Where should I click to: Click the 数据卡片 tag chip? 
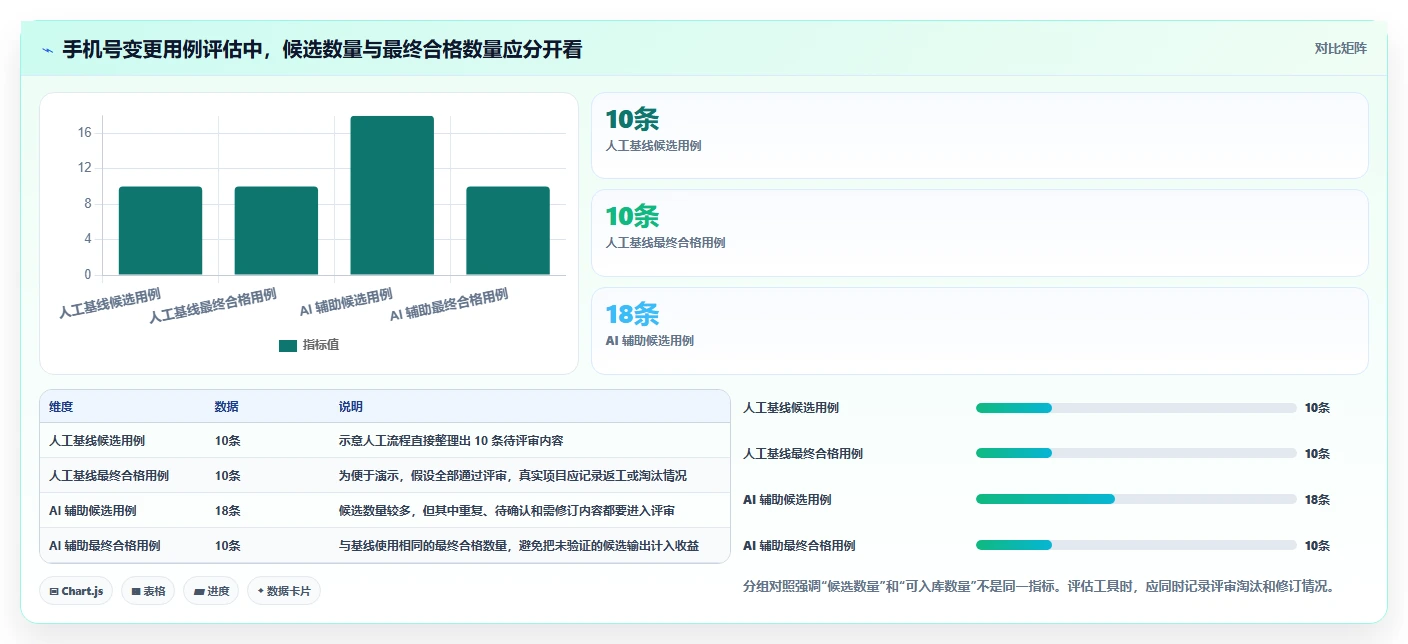(x=284, y=591)
